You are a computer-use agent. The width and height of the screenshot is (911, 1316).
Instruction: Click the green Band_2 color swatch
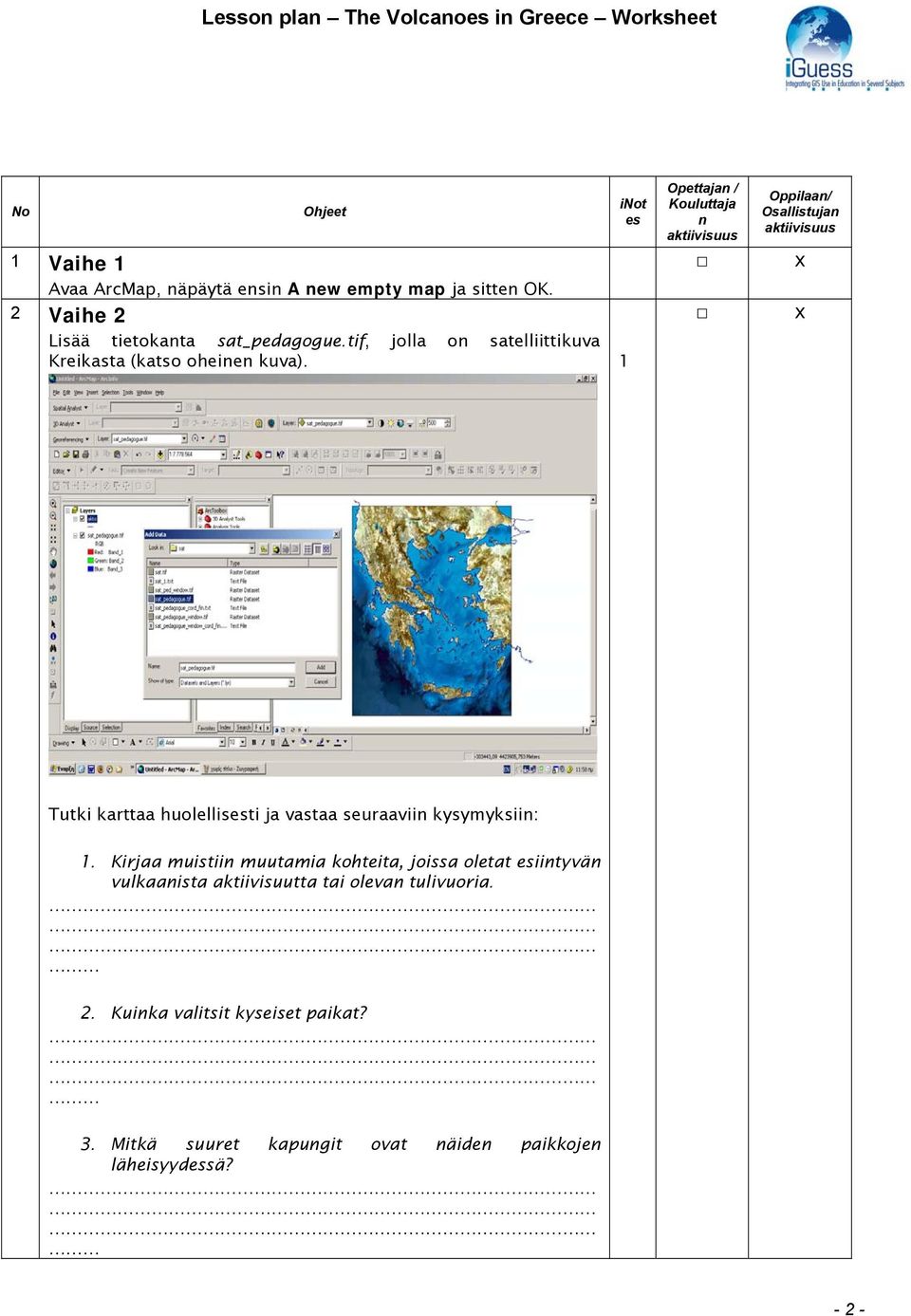90,561
